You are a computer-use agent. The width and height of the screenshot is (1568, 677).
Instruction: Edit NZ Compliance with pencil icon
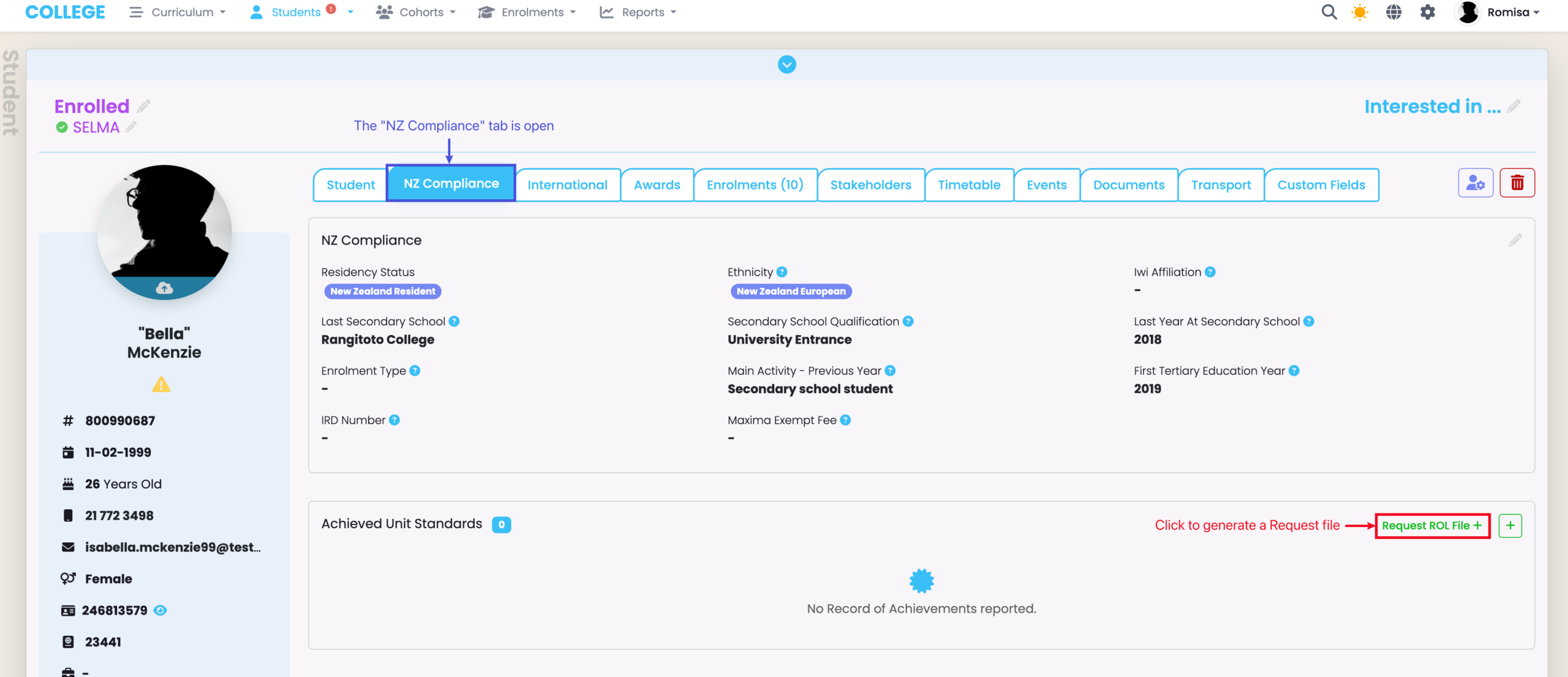[1515, 240]
